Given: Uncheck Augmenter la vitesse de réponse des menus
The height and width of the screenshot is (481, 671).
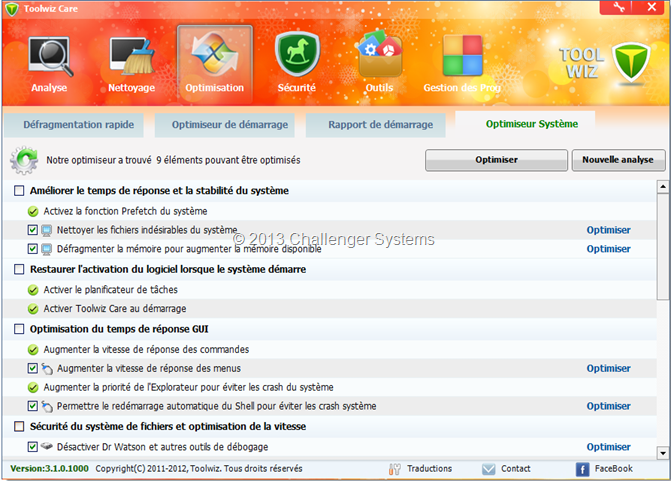Looking at the screenshot, I should point(33,368).
